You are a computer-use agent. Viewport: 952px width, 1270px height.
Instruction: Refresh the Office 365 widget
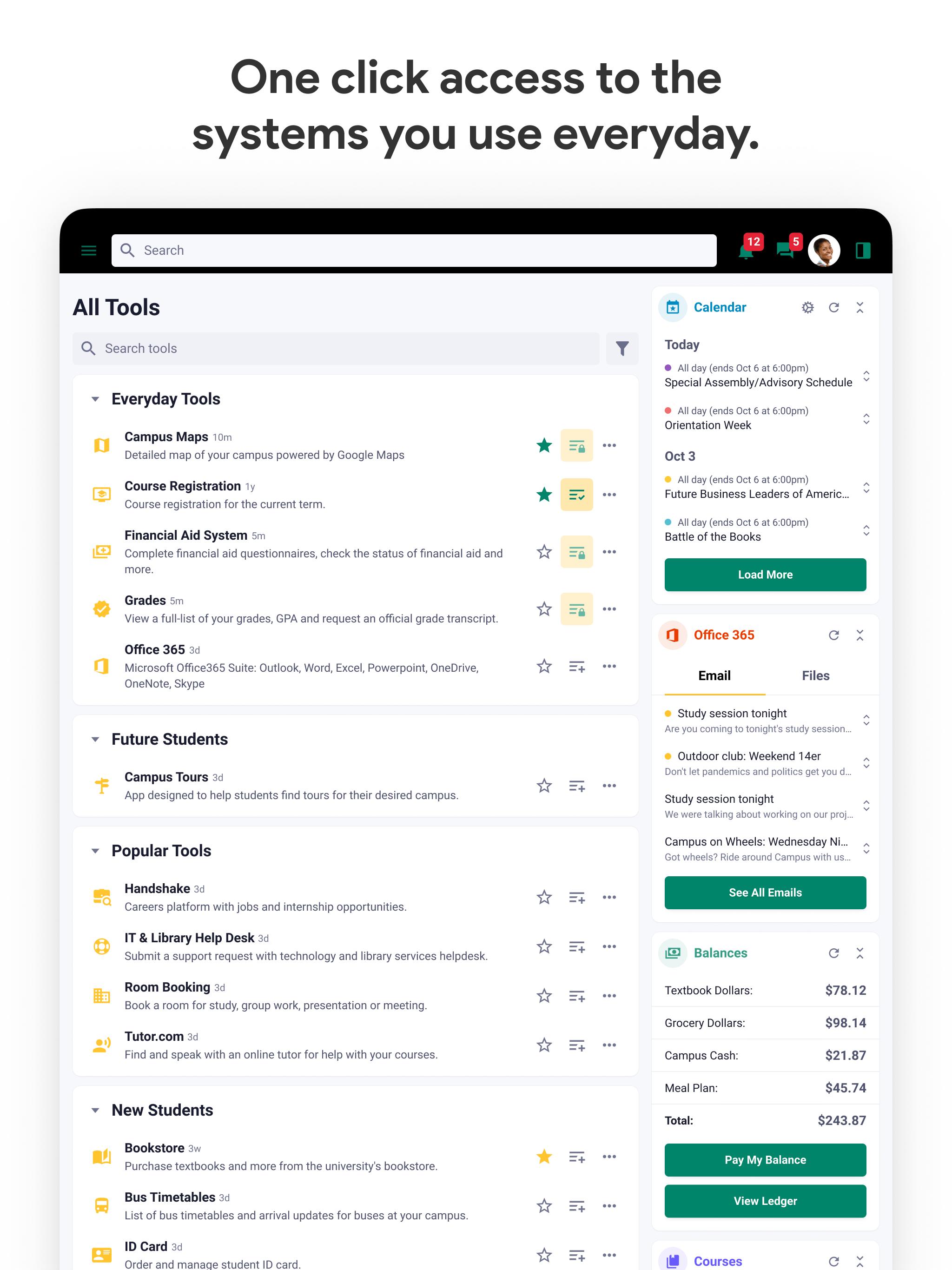[x=834, y=635]
